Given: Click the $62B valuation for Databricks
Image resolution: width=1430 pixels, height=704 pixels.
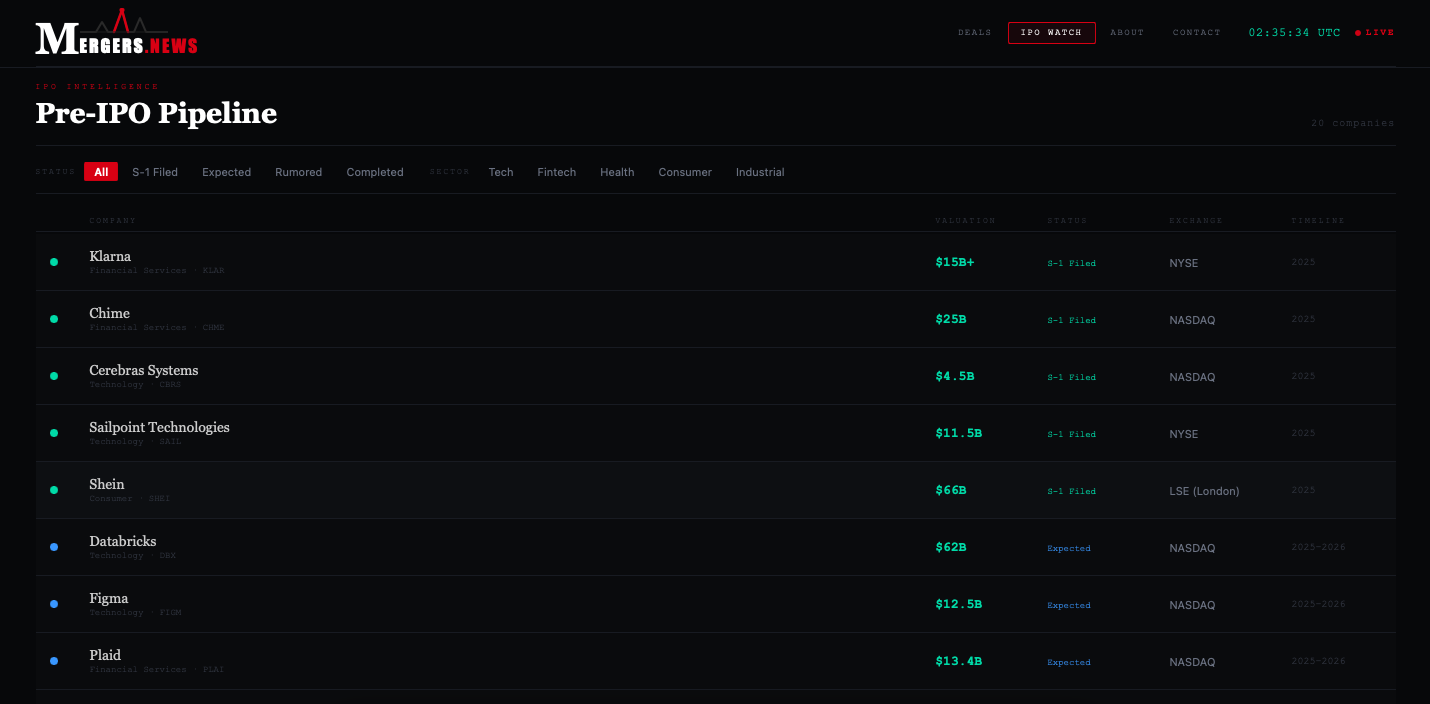Looking at the screenshot, I should [951, 547].
